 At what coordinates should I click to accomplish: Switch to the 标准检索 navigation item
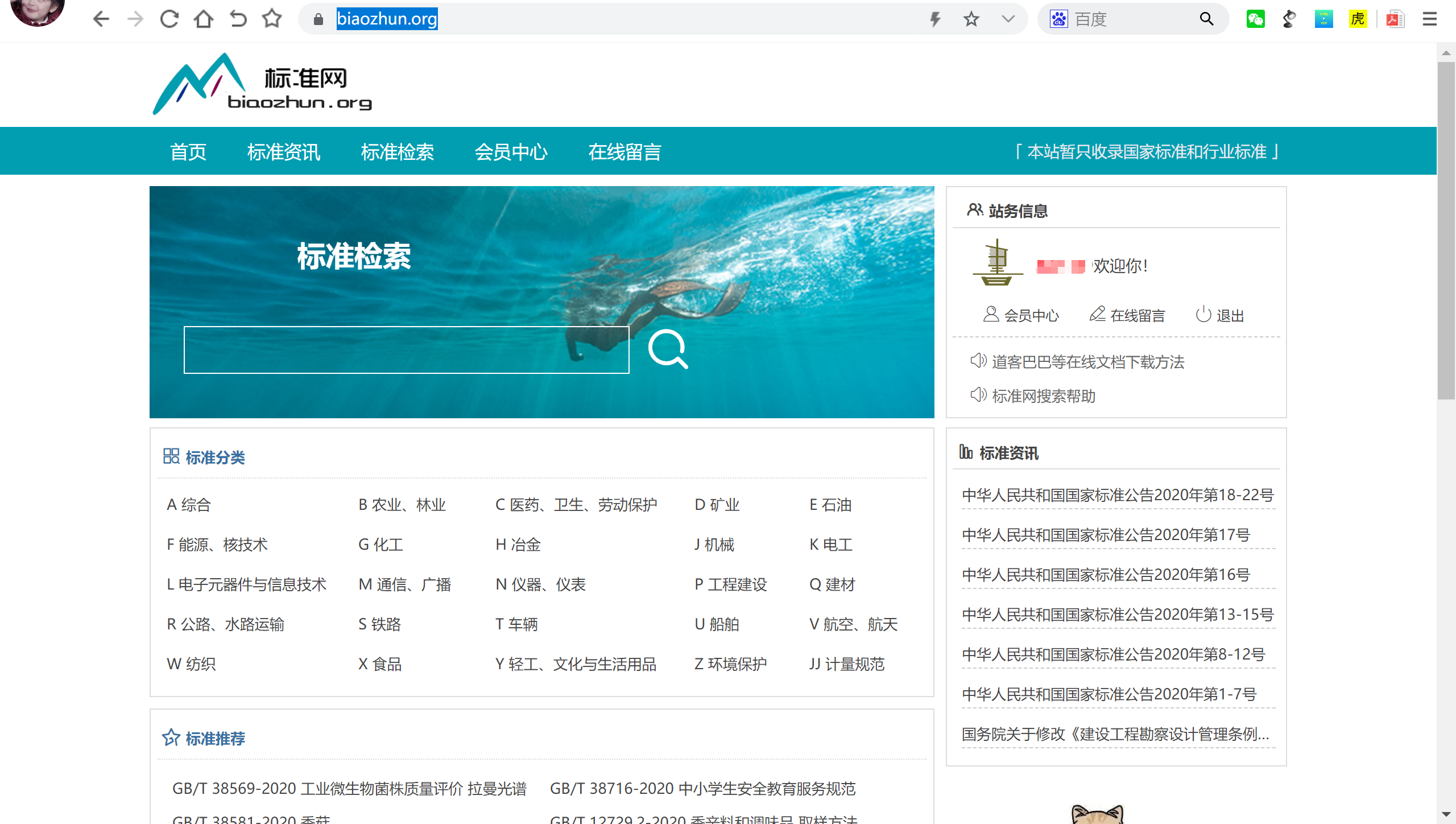pyautogui.click(x=397, y=152)
